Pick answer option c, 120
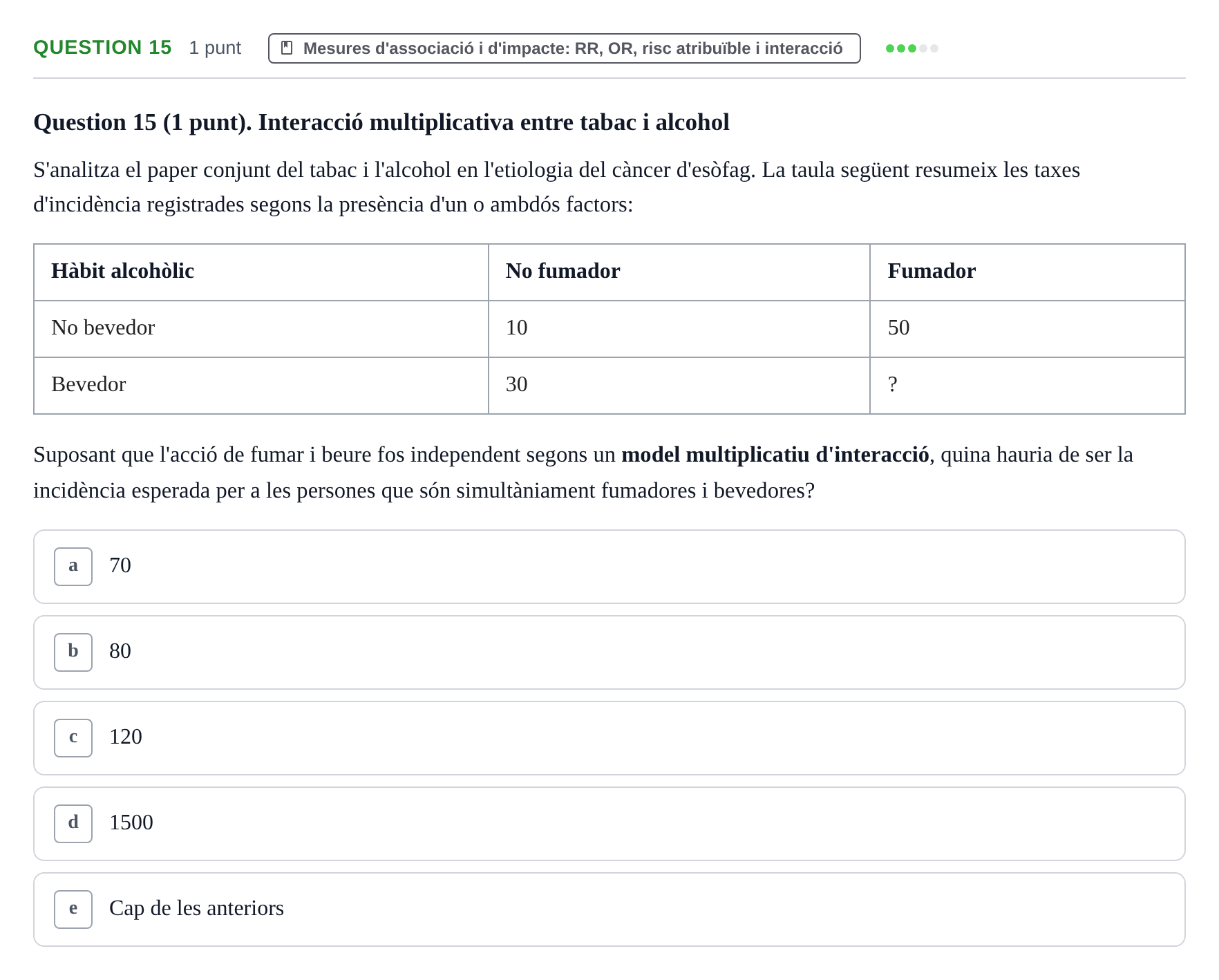 pyautogui.click(x=609, y=738)
